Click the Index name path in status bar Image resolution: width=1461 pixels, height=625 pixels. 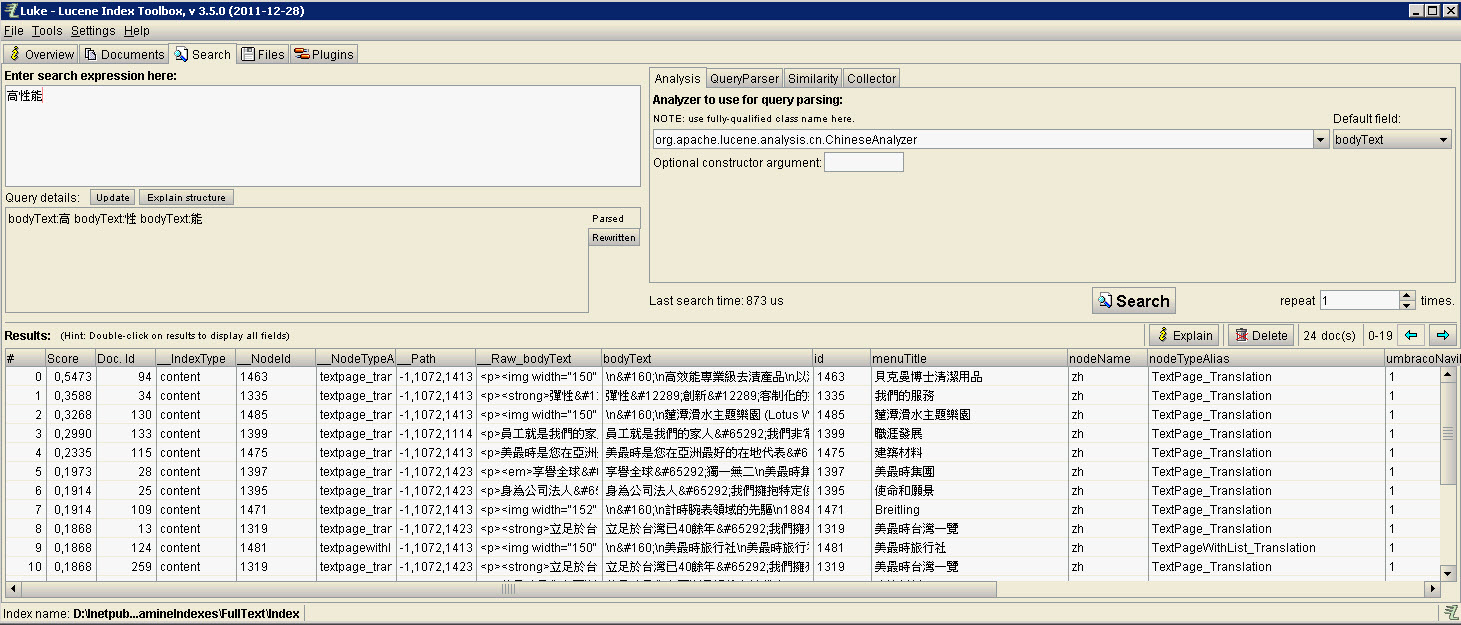click(186, 614)
